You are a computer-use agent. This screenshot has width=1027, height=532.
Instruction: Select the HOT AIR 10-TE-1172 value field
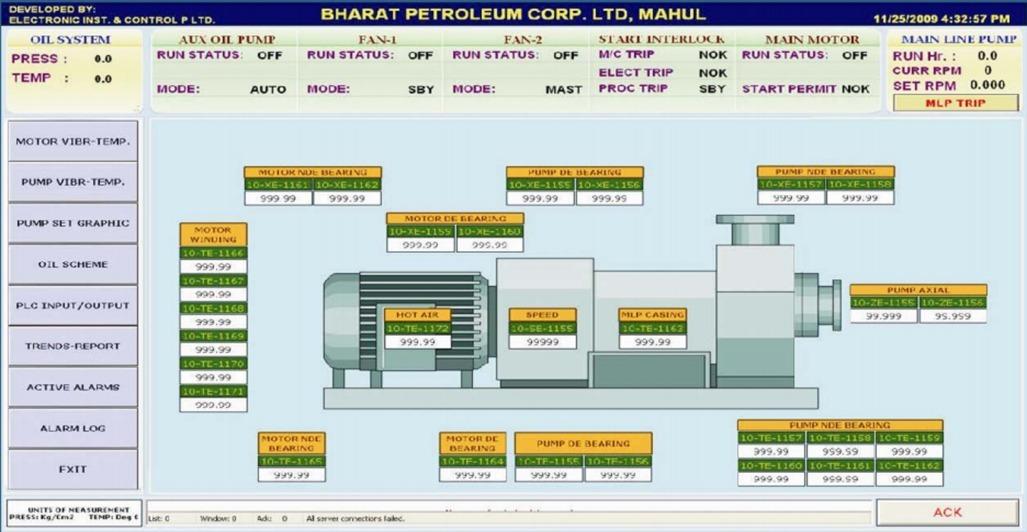pos(417,342)
